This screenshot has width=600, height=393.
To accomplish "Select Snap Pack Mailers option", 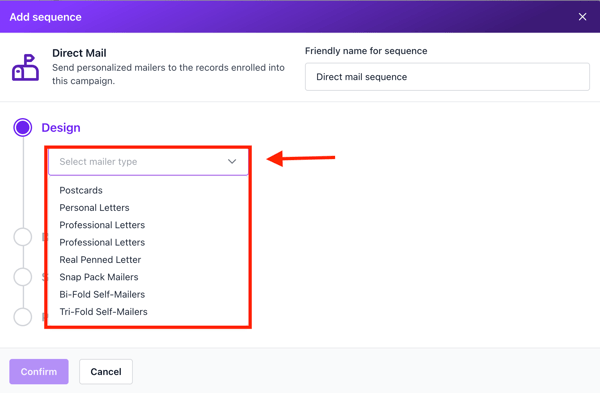I will click(99, 277).
